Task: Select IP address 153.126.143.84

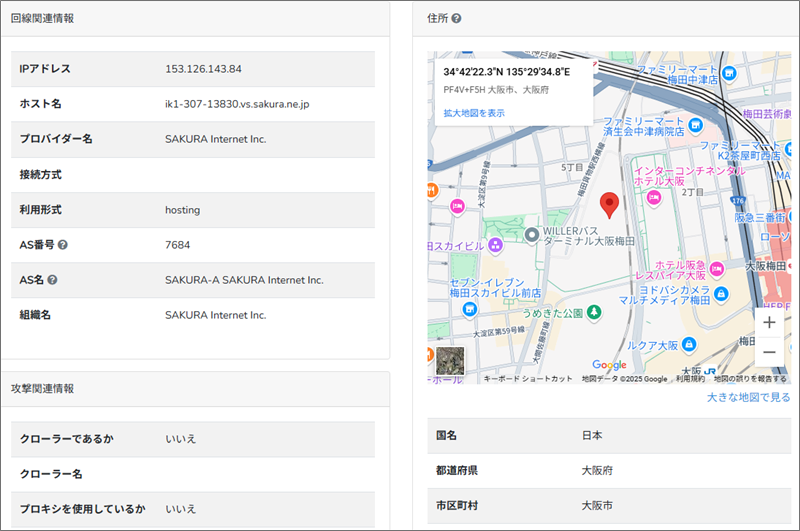Action: pos(203,69)
